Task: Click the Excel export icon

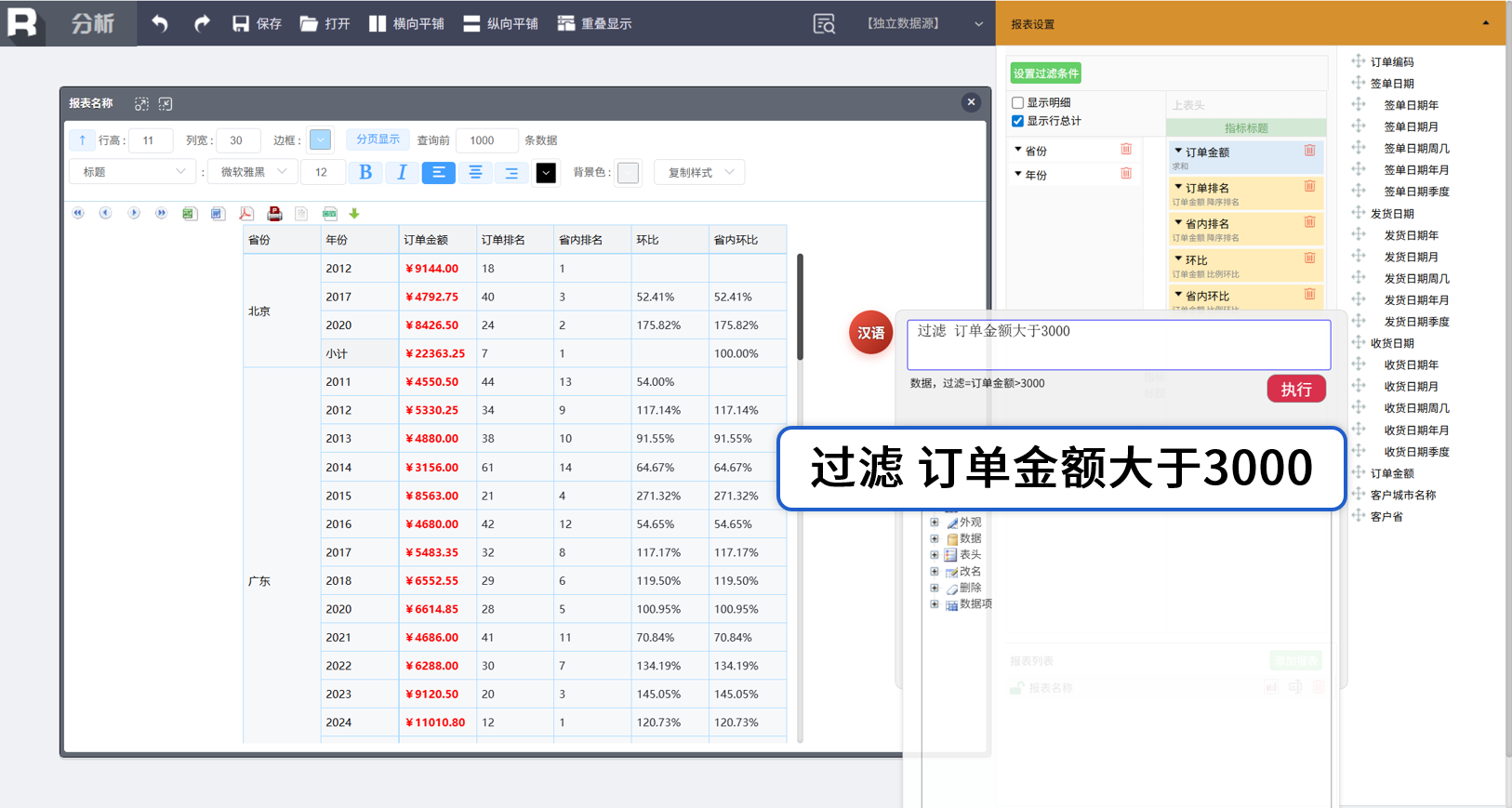Action: 189,214
